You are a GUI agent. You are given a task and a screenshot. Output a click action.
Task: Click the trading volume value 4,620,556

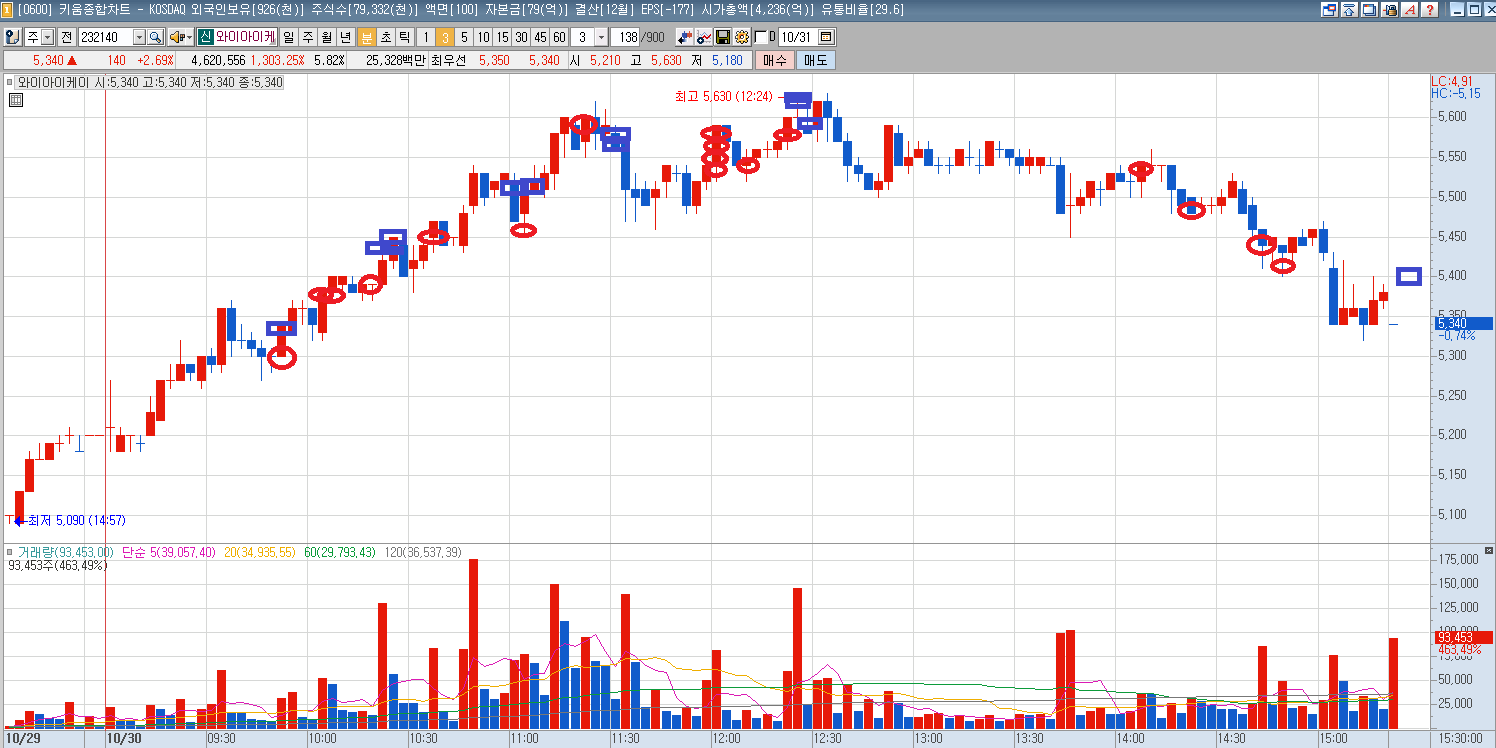click(x=218, y=60)
